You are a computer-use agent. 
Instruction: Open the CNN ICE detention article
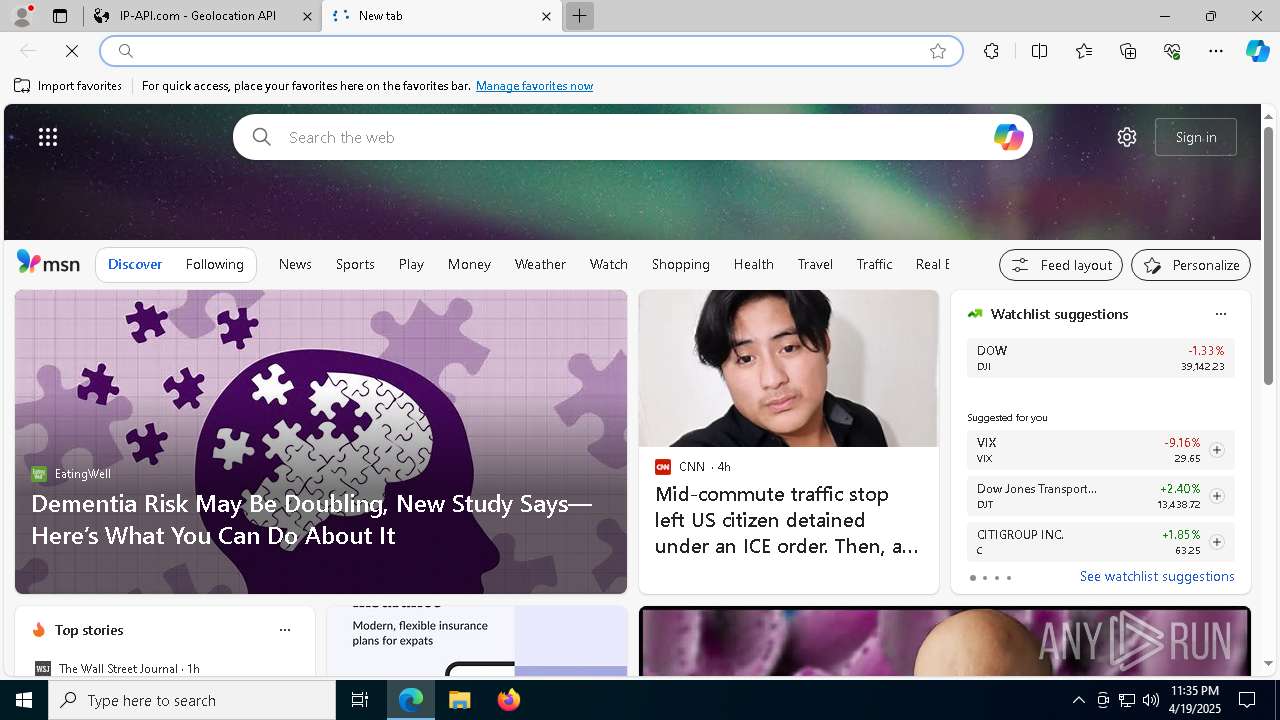788,442
